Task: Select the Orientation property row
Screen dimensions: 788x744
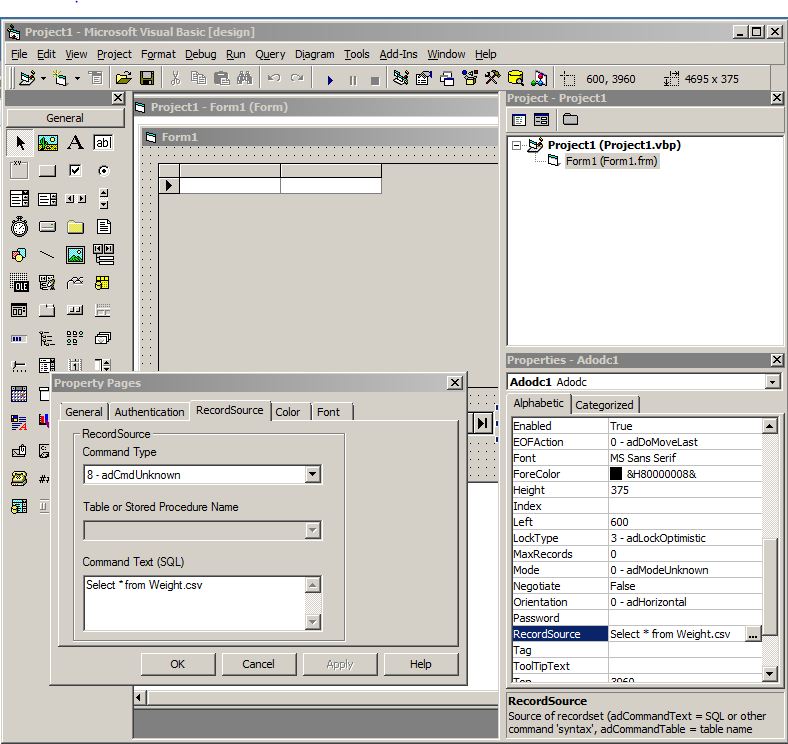Action: pos(637,602)
